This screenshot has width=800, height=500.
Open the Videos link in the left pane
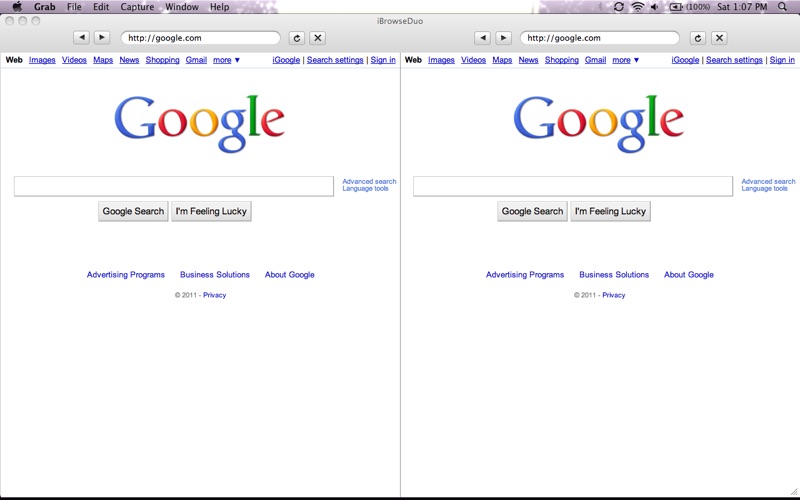(74, 60)
